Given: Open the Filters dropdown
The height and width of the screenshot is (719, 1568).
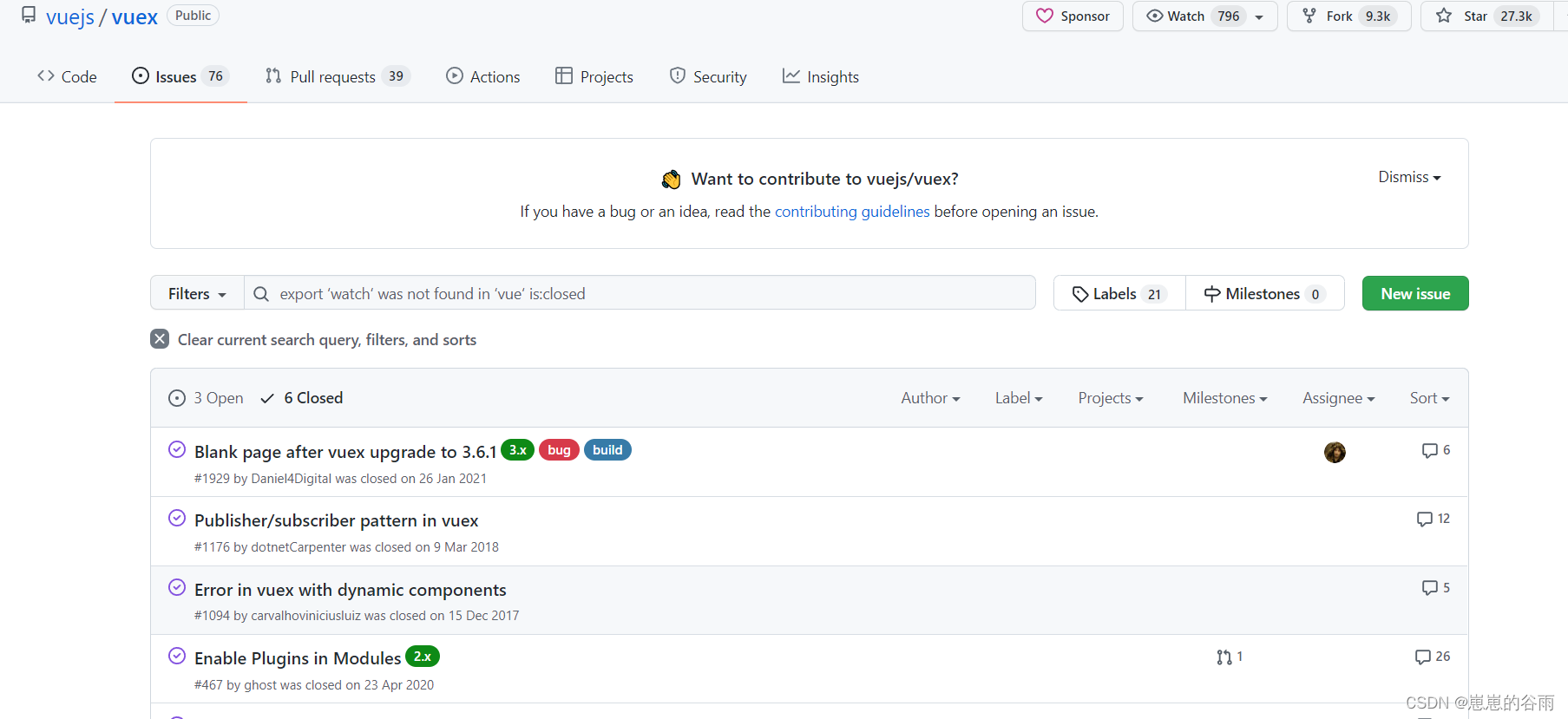Looking at the screenshot, I should tap(197, 294).
